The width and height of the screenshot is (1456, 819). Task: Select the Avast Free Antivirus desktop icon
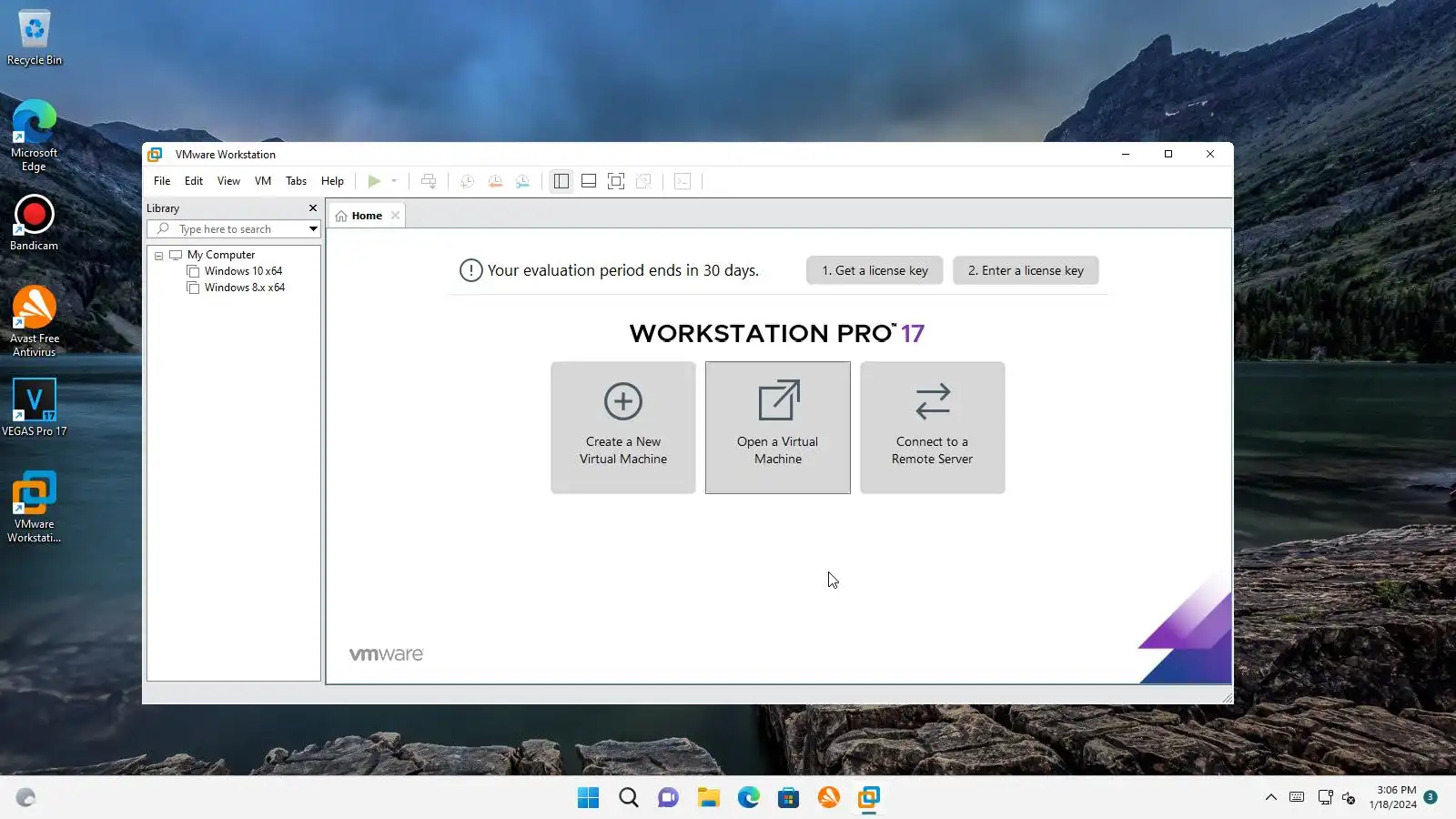(35, 321)
